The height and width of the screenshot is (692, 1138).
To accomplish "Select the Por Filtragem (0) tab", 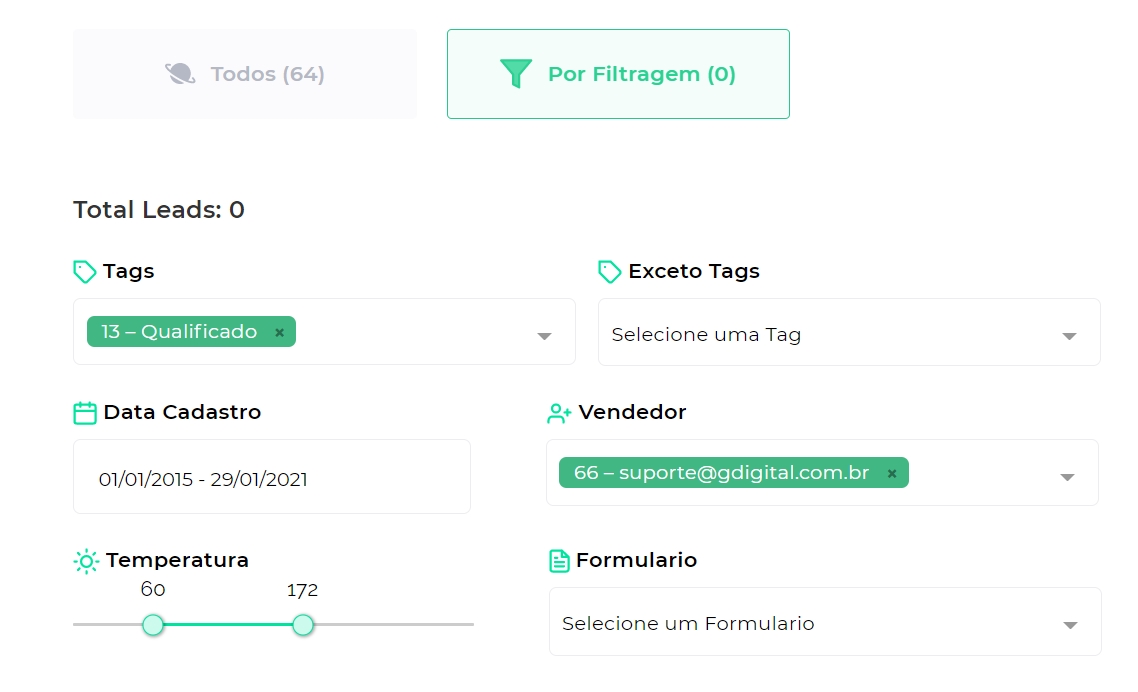I will 618,74.
